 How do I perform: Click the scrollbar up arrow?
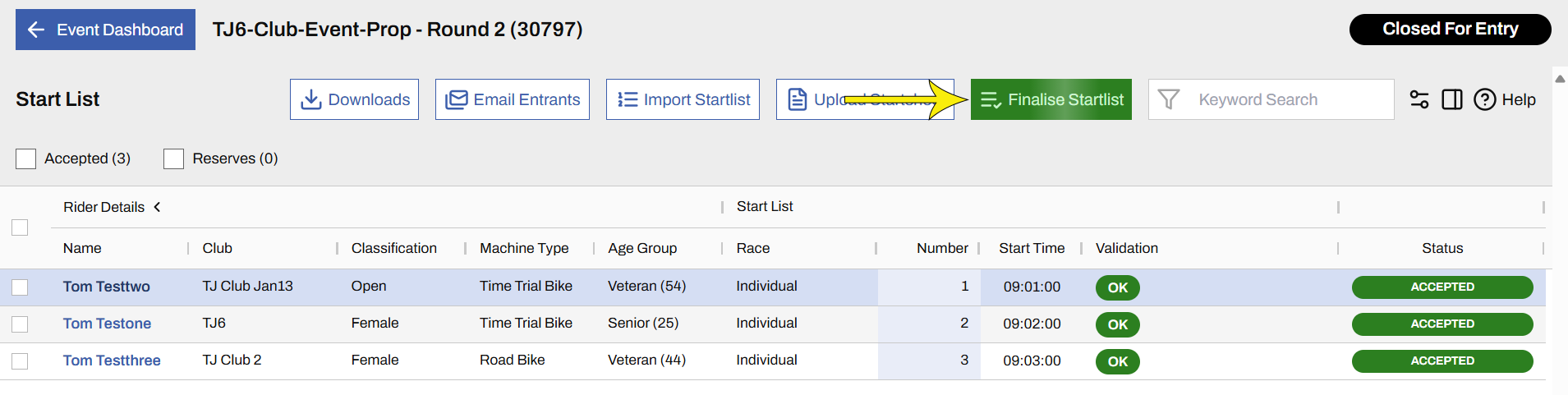1560,79
